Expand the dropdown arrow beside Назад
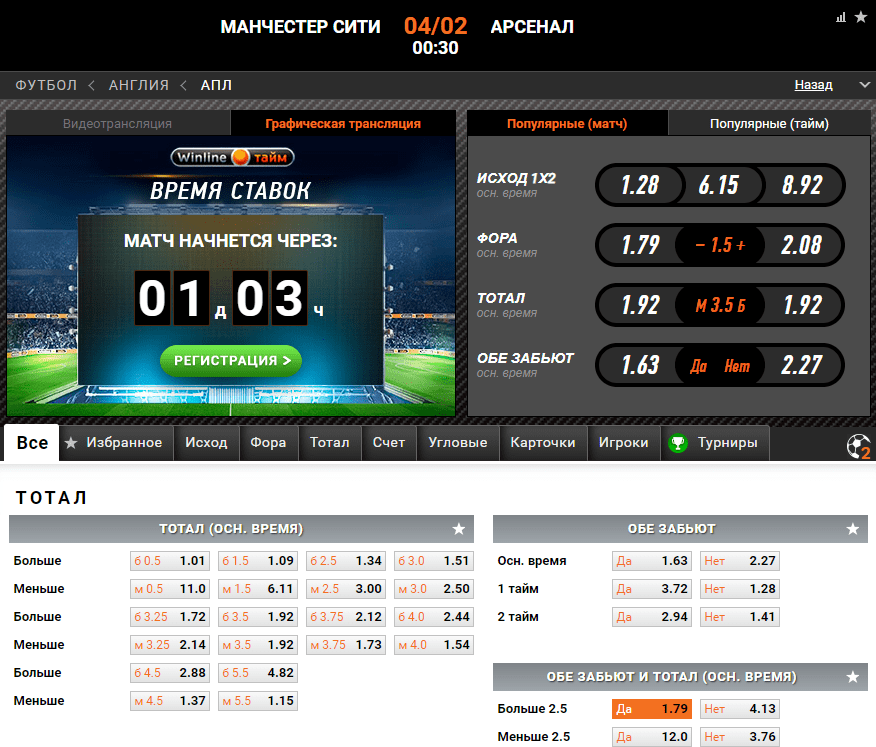This screenshot has height=747, width=876. [x=864, y=85]
